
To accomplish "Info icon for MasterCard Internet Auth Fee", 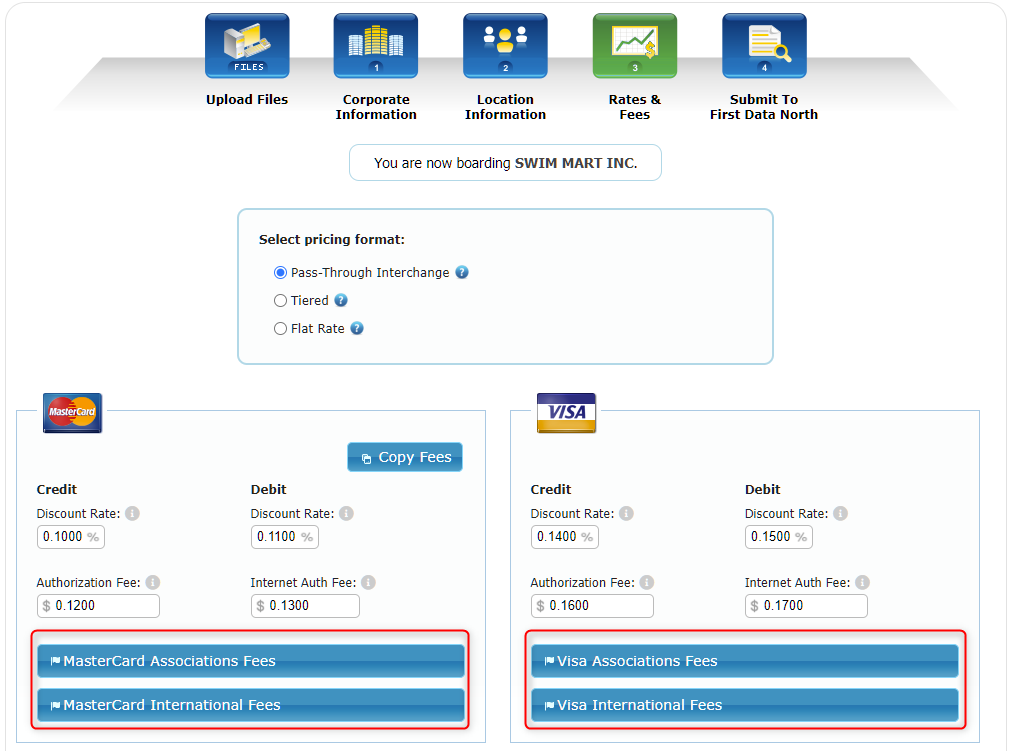I will pyautogui.click(x=368, y=582).
